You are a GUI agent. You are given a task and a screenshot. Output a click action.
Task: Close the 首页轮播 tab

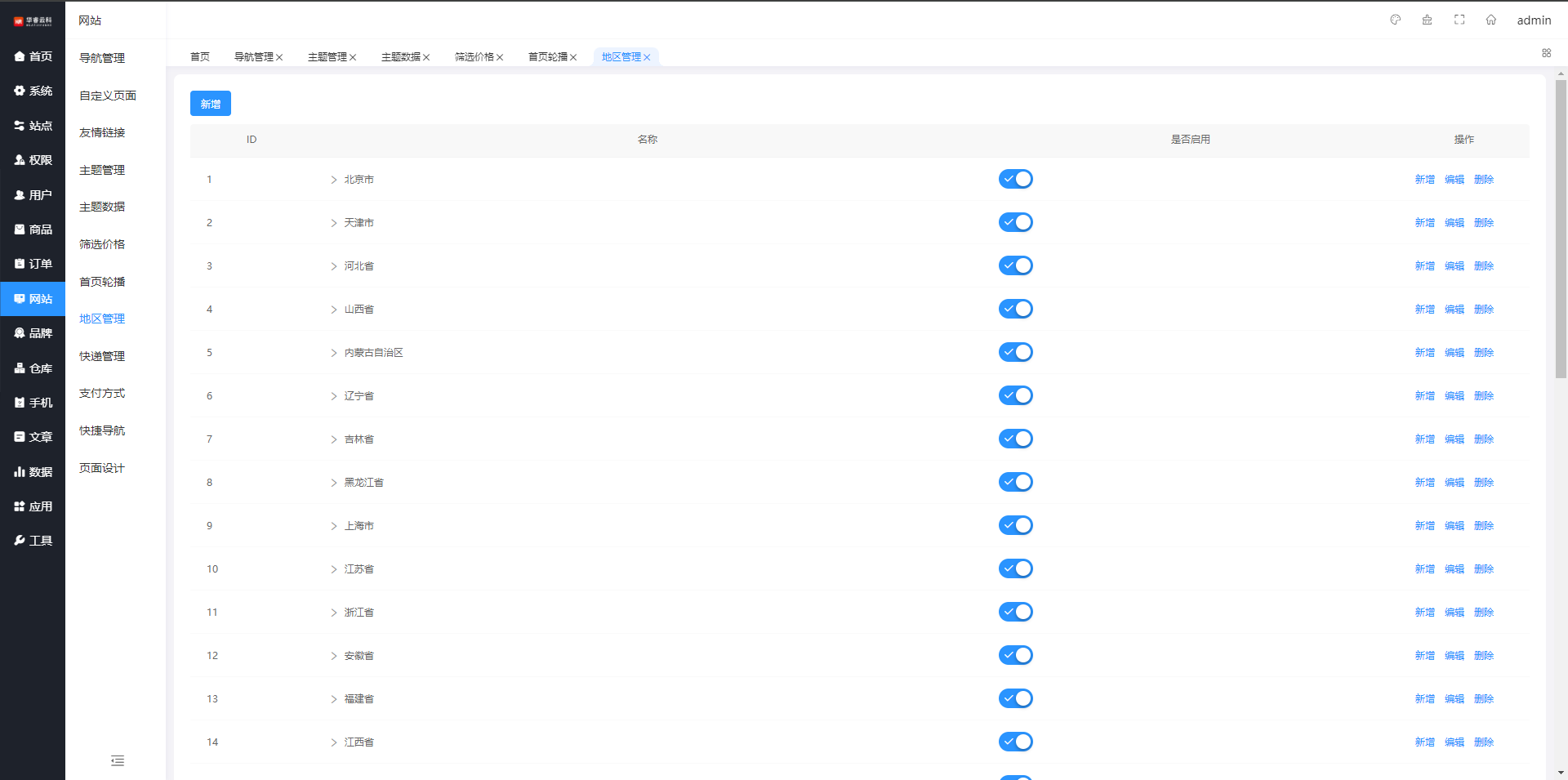(x=573, y=57)
